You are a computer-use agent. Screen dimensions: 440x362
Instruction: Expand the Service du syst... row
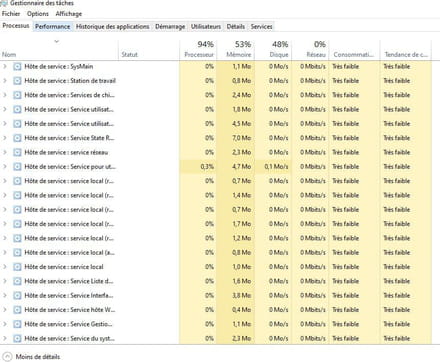pyautogui.click(x=5, y=339)
